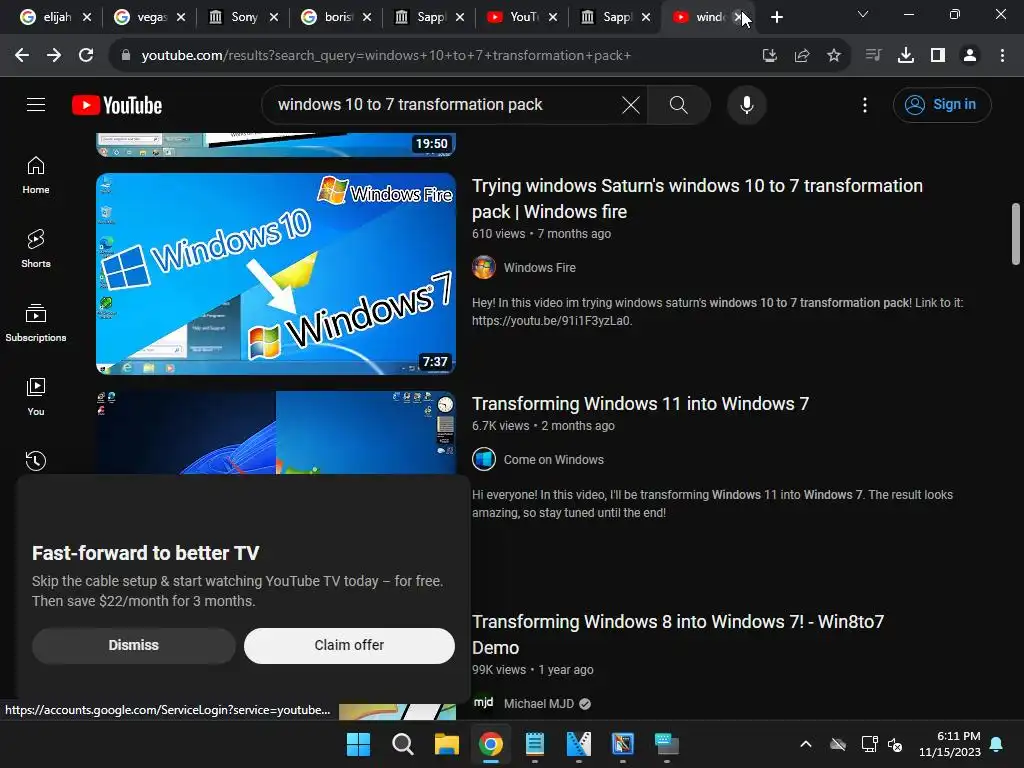The image size is (1024, 768).
Task: Click the muted volume tray icon
Action: pos(895,744)
